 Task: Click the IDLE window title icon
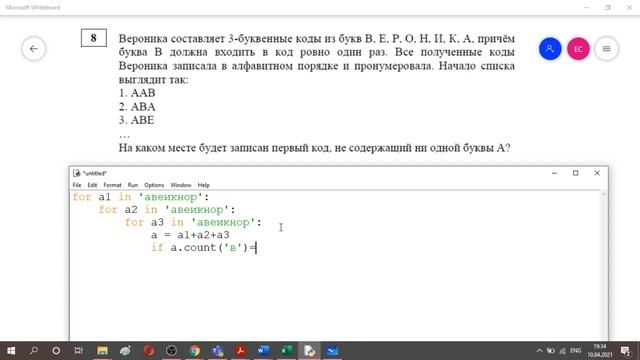76,173
